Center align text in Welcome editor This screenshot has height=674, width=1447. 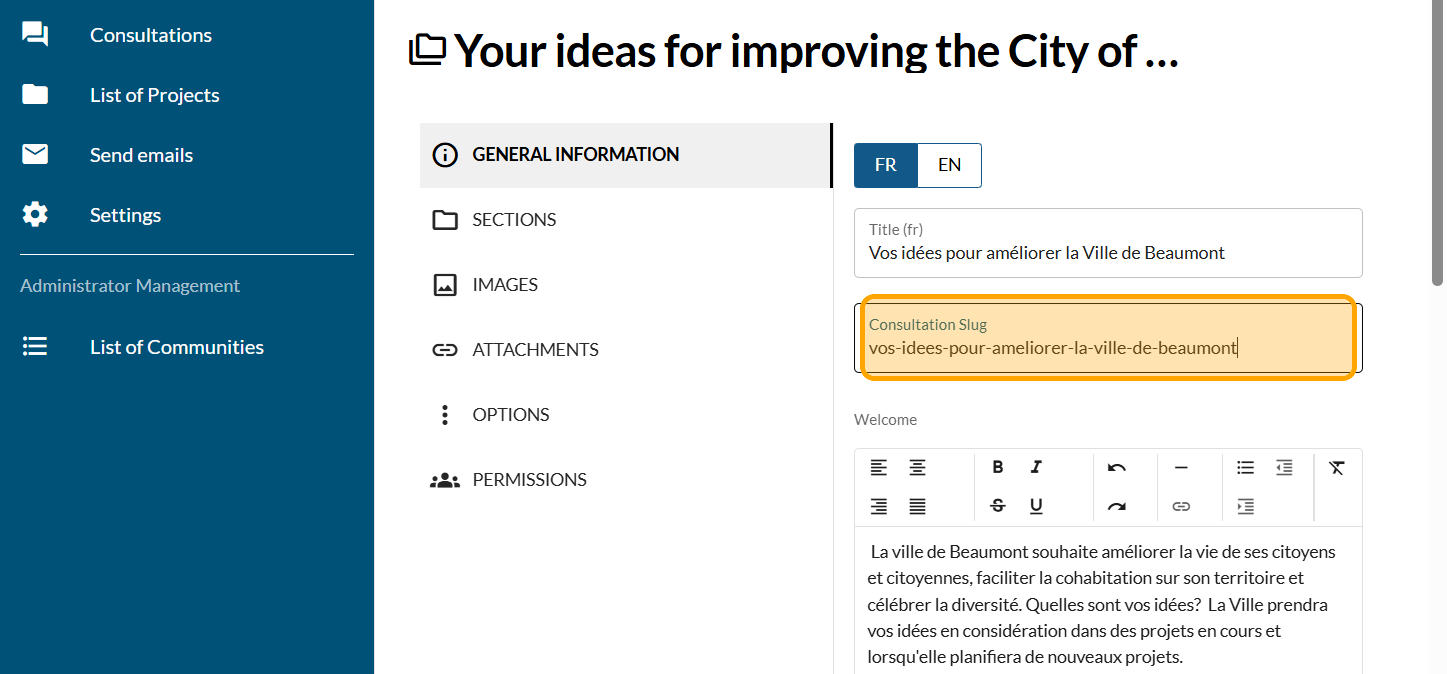[x=917, y=468]
